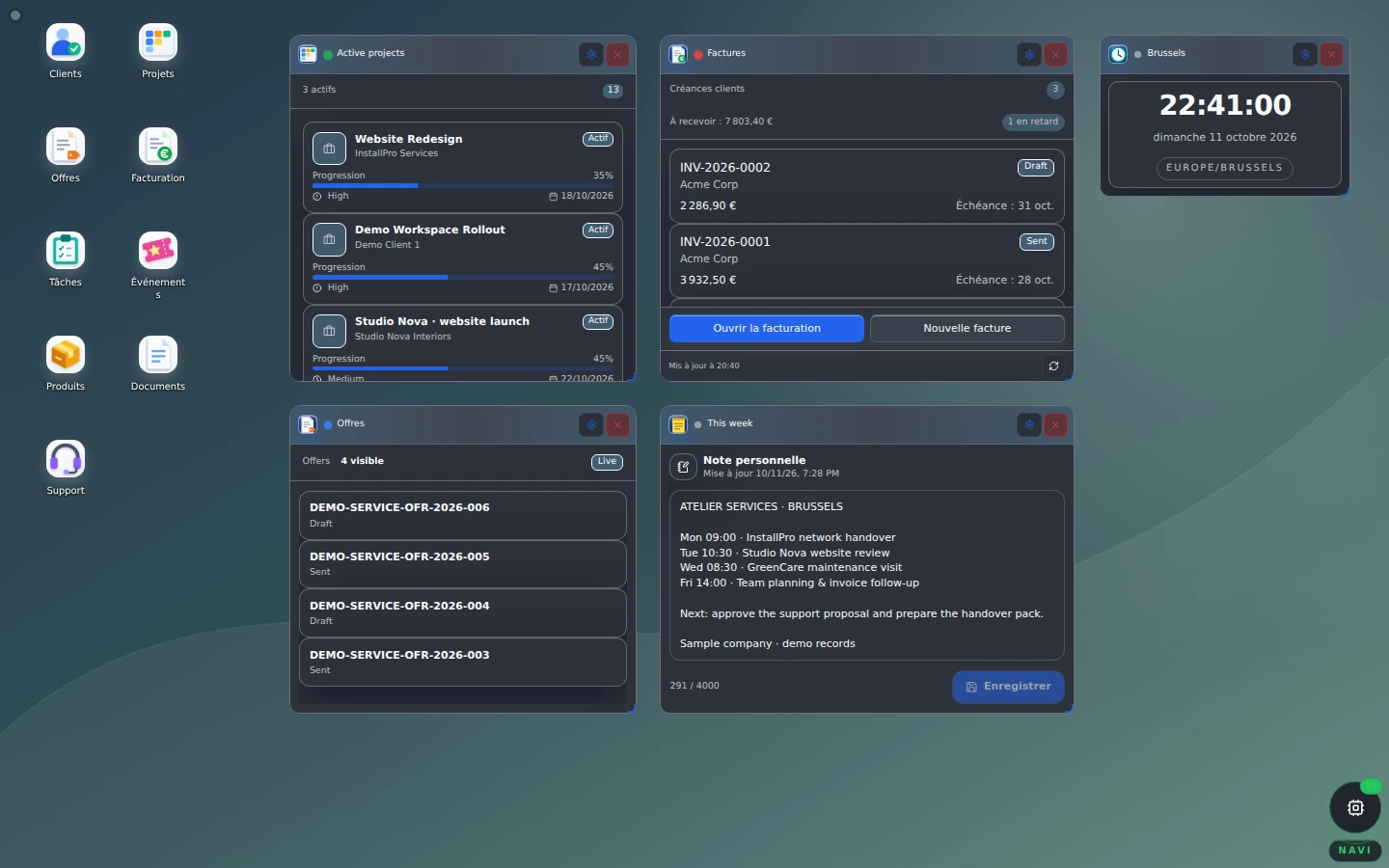This screenshot has width=1389, height=868.
Task: Launch the Projets app icon
Action: point(158,51)
